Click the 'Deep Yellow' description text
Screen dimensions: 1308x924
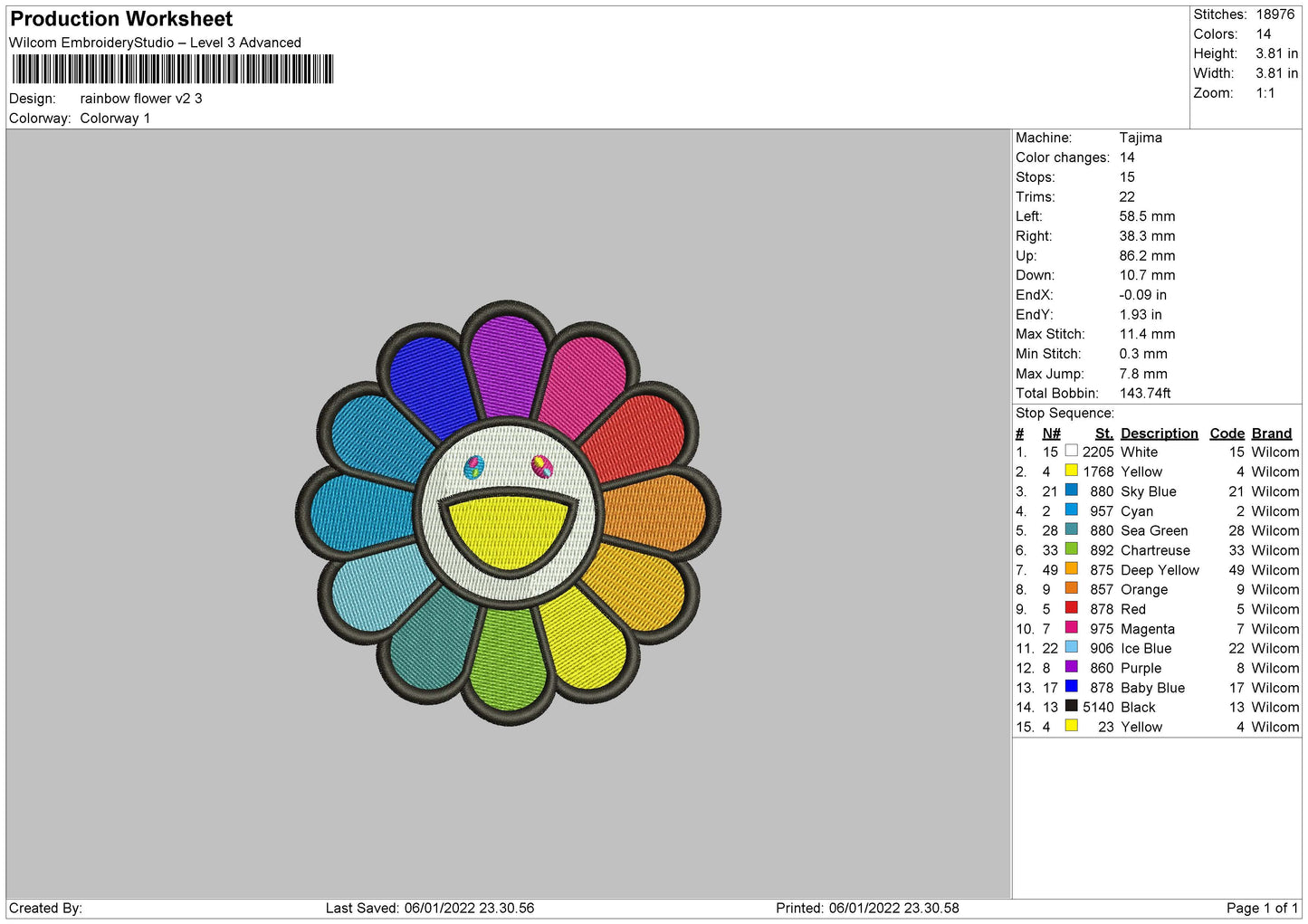(x=1160, y=570)
